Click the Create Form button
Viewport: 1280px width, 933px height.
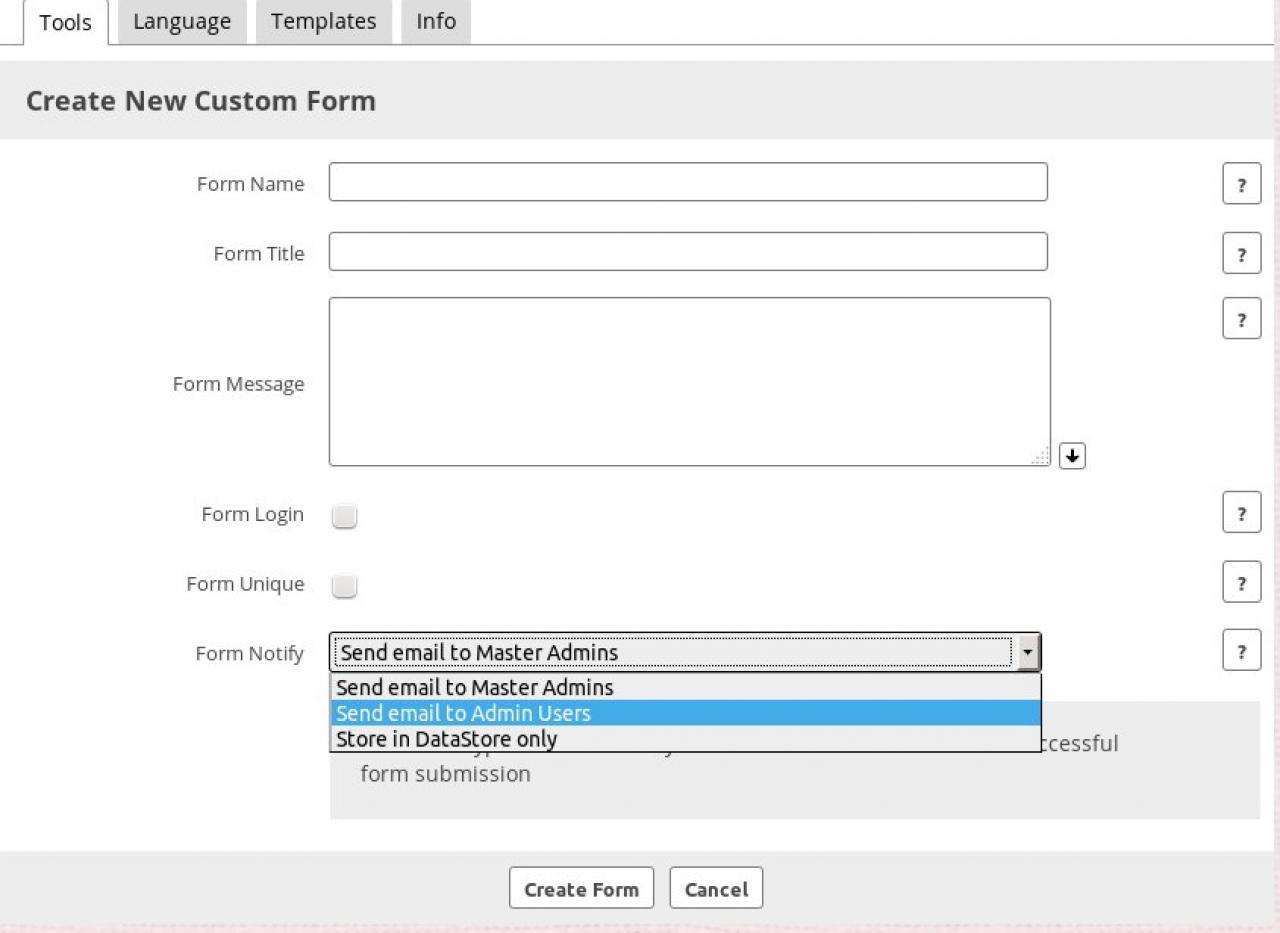coord(581,888)
